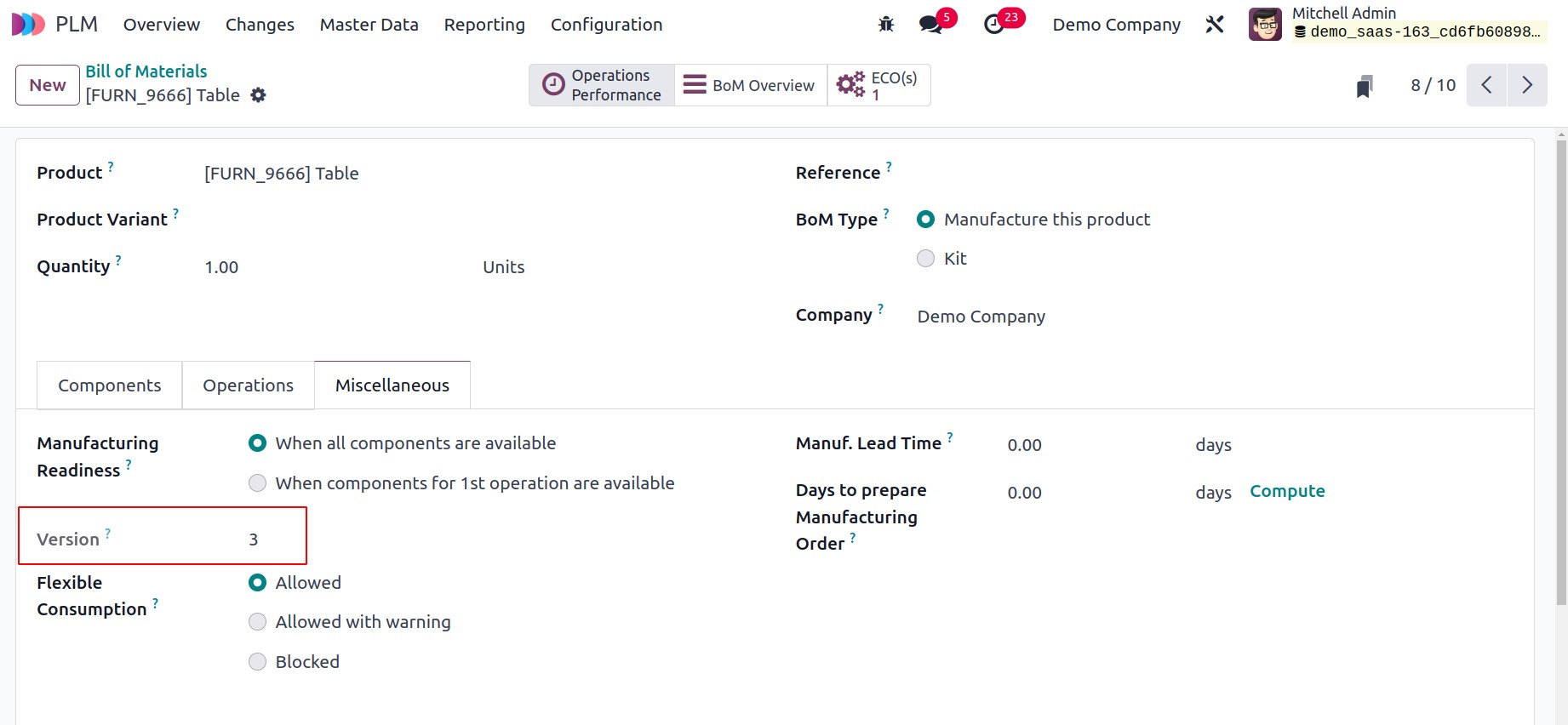Click Quantity help question mark
This screenshot has height=725, width=1568.
(x=118, y=260)
